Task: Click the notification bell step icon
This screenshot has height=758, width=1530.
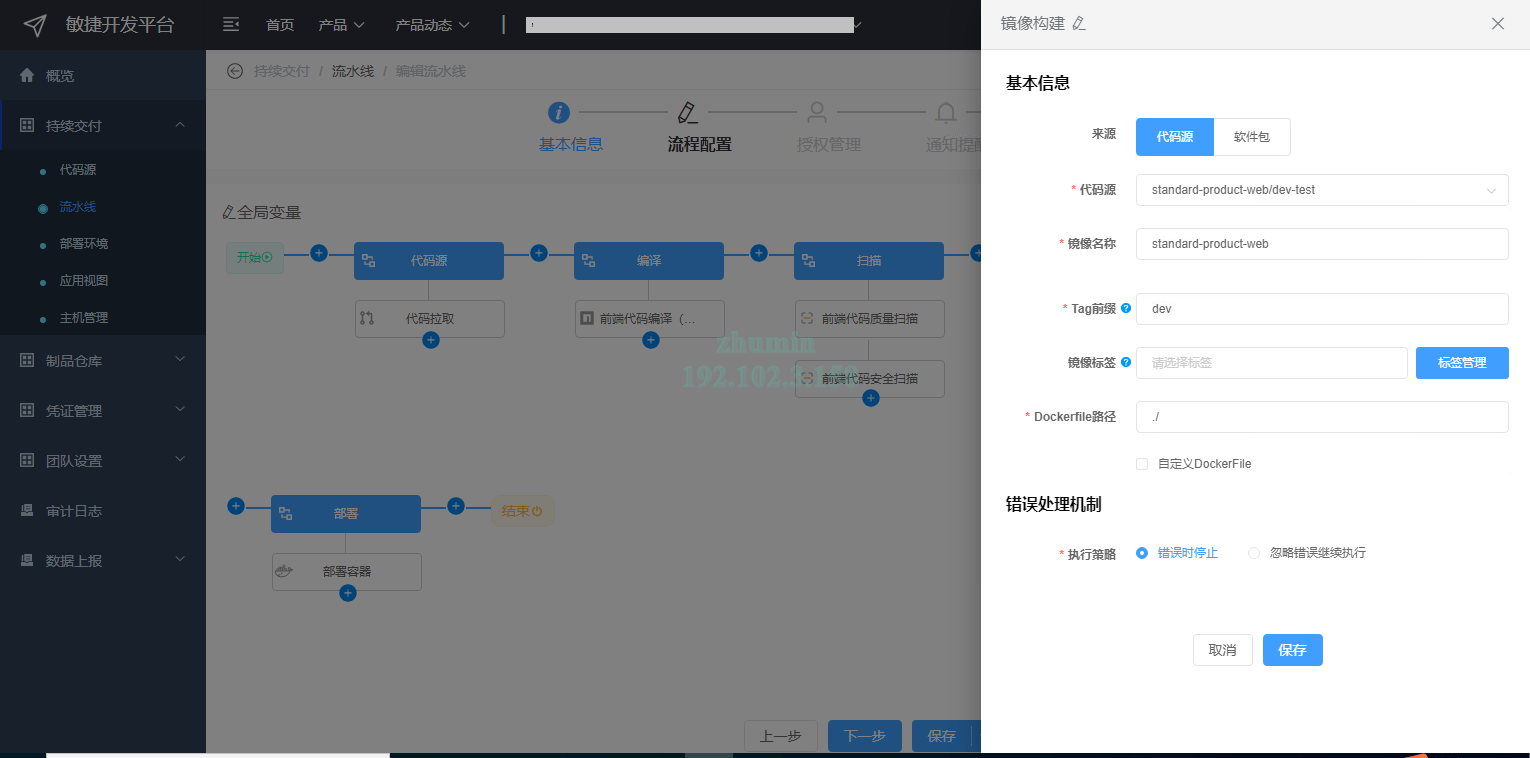Action: (946, 112)
